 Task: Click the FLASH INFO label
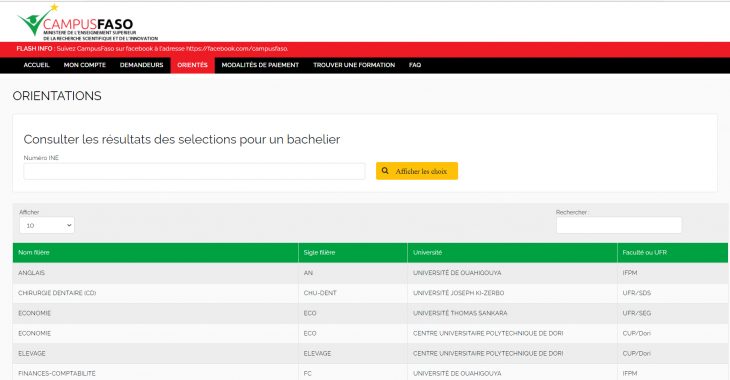click(34, 49)
